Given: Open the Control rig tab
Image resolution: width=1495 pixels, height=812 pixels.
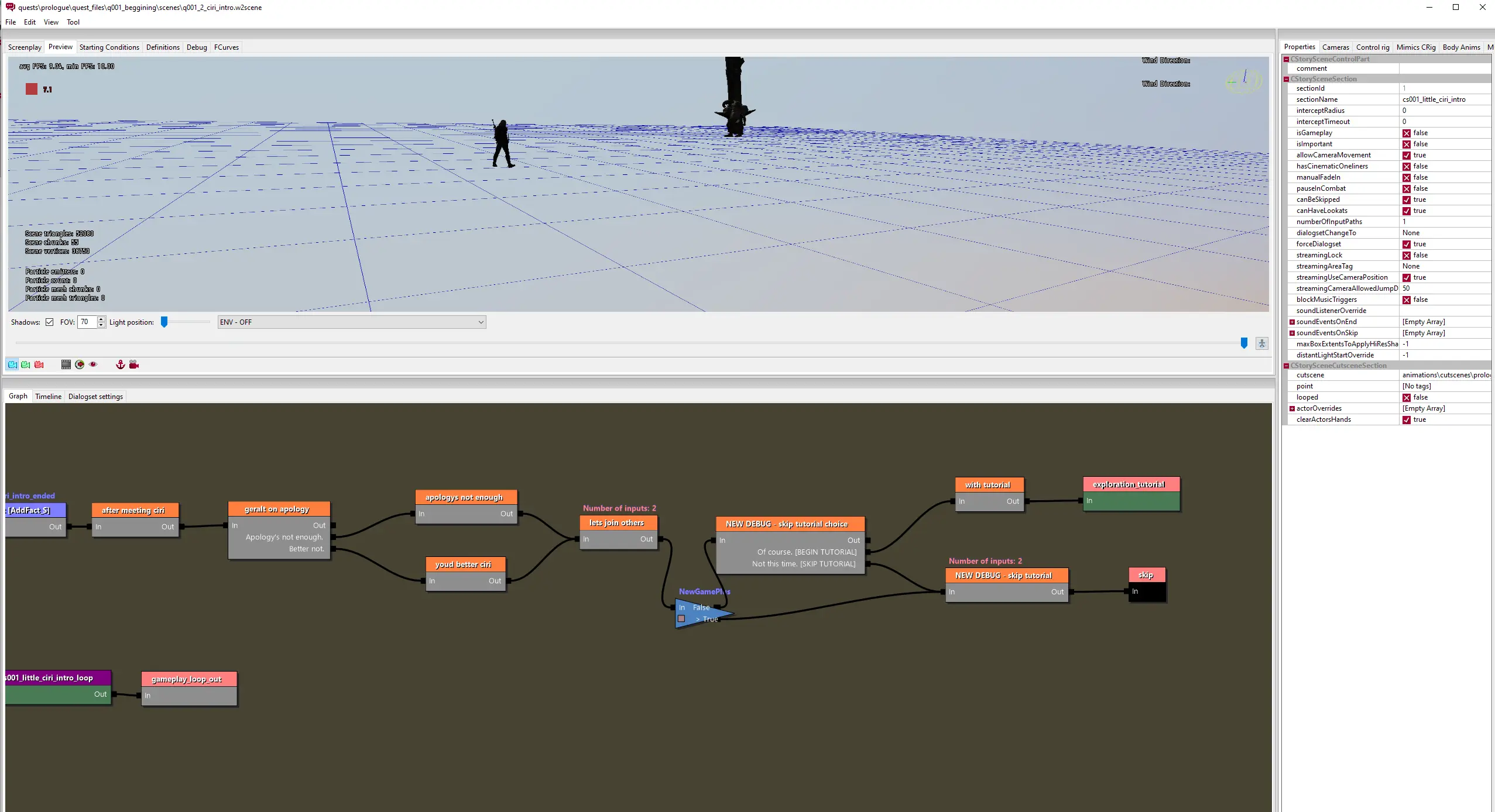Looking at the screenshot, I should pos(1373,47).
